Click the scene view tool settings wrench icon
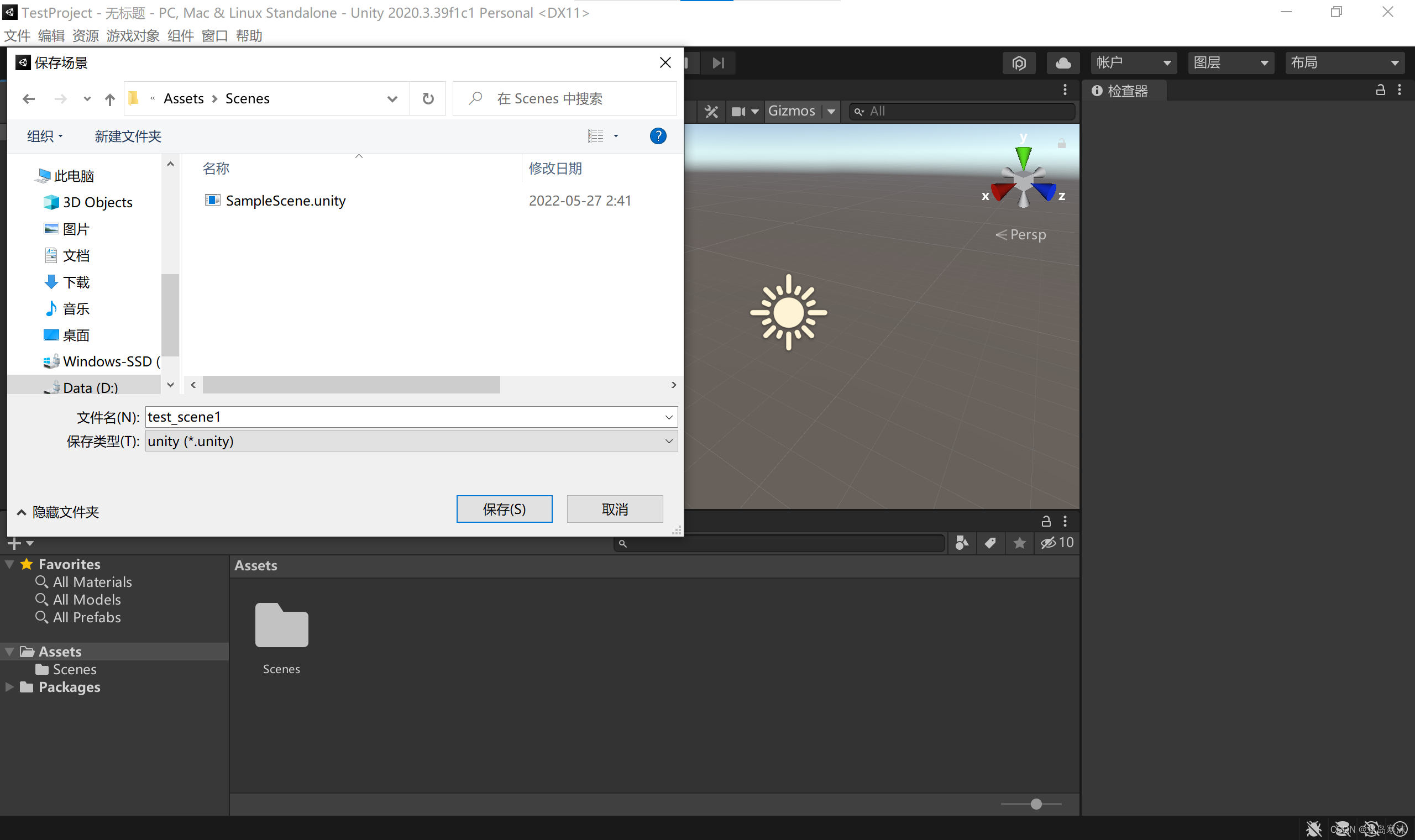Image resolution: width=1415 pixels, height=840 pixels. [711, 111]
